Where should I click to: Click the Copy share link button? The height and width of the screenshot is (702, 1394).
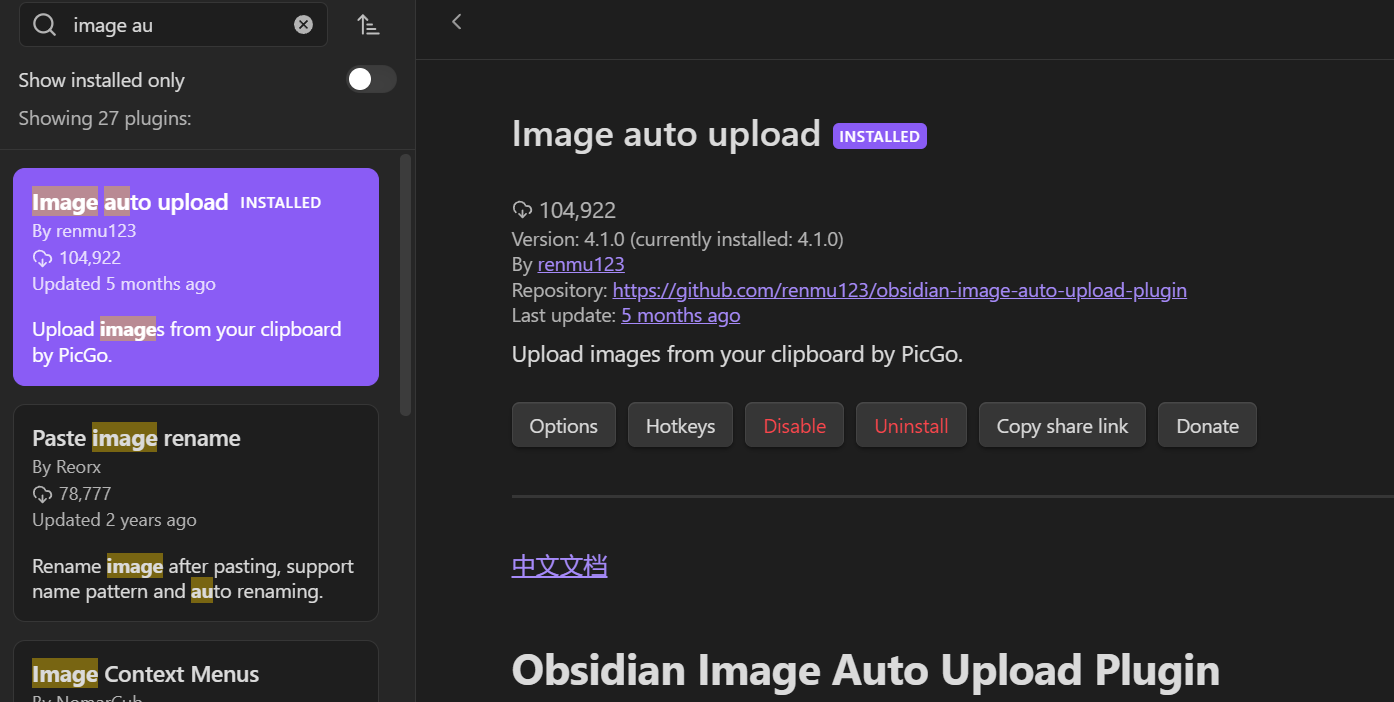[1062, 426]
